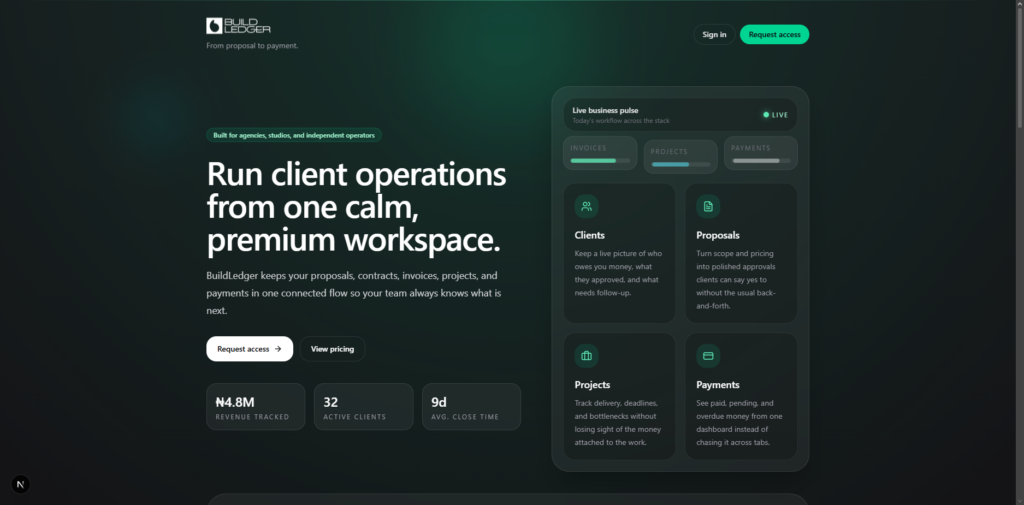The image size is (1024, 505).
Task: Open the Sign in page
Action: tap(714, 35)
